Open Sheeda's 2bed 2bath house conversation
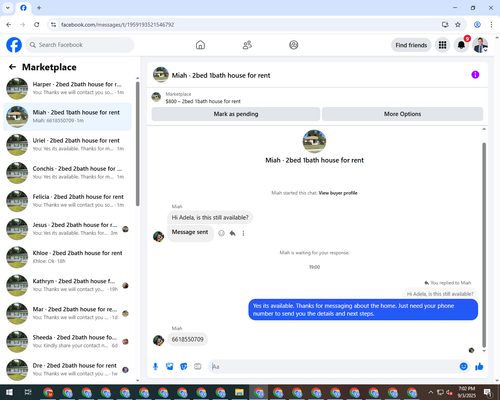Viewport: 500px width, 400px height. (67, 341)
